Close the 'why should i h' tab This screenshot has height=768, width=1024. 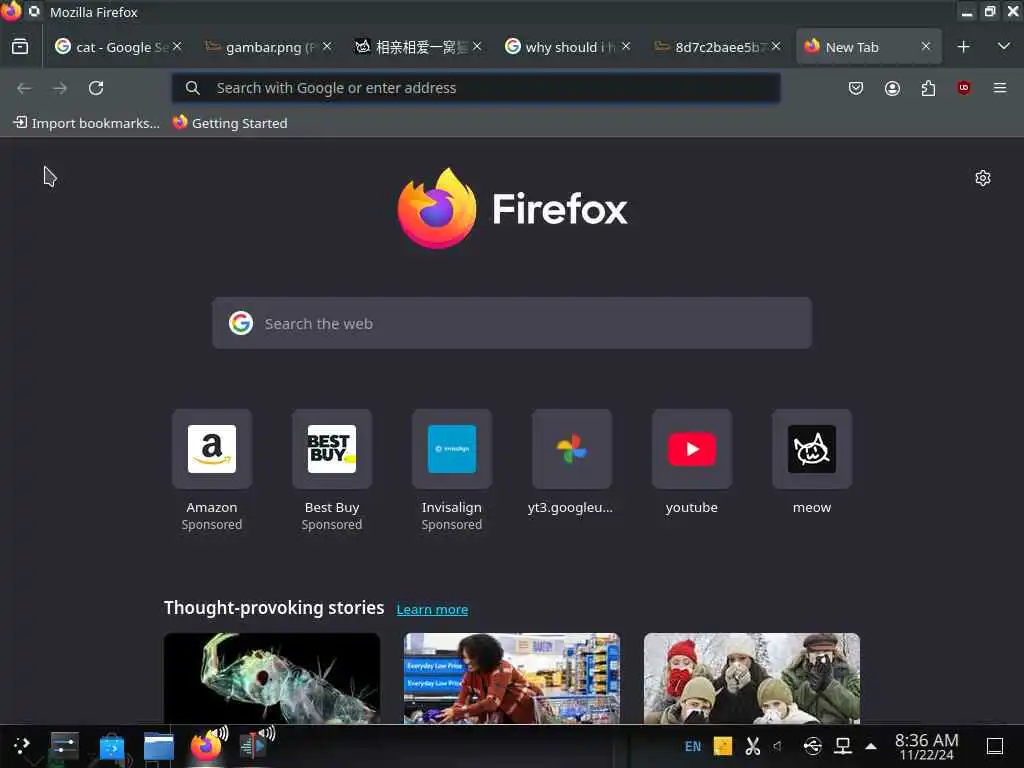(626, 46)
